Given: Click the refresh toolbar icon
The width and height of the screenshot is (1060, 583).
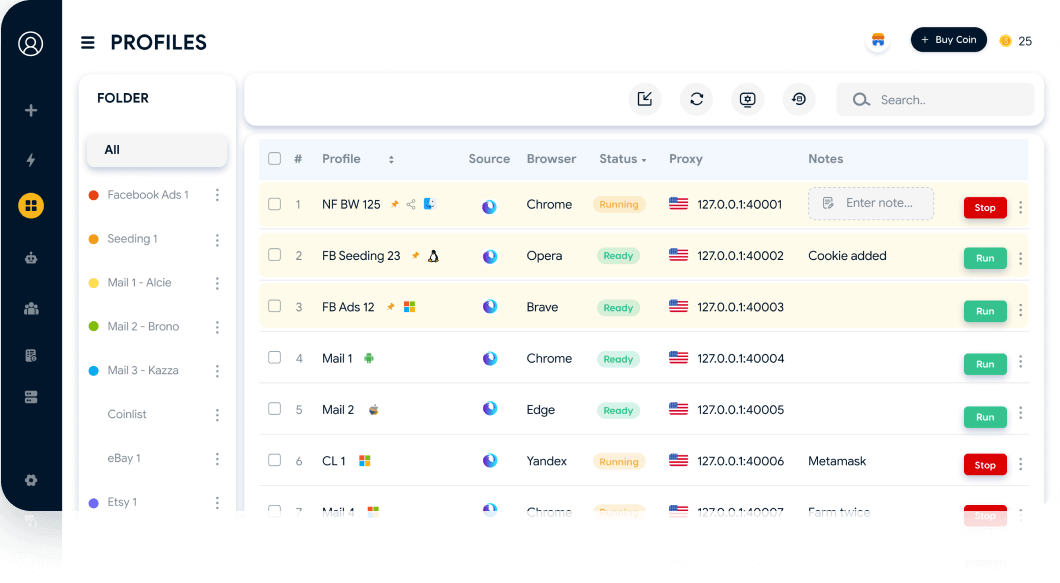Looking at the screenshot, I should coord(696,99).
